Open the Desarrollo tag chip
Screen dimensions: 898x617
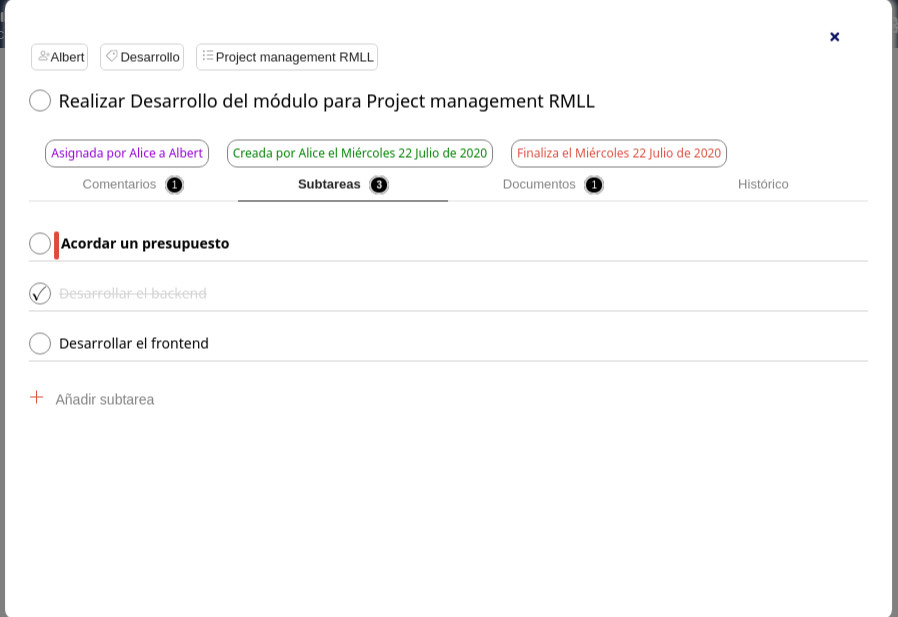(142, 57)
